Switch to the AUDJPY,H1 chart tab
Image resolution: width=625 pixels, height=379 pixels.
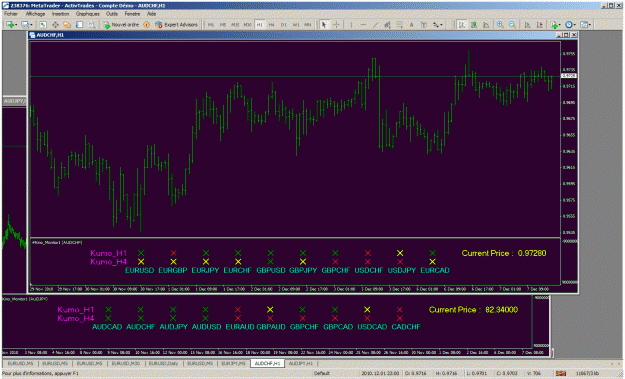301,363
